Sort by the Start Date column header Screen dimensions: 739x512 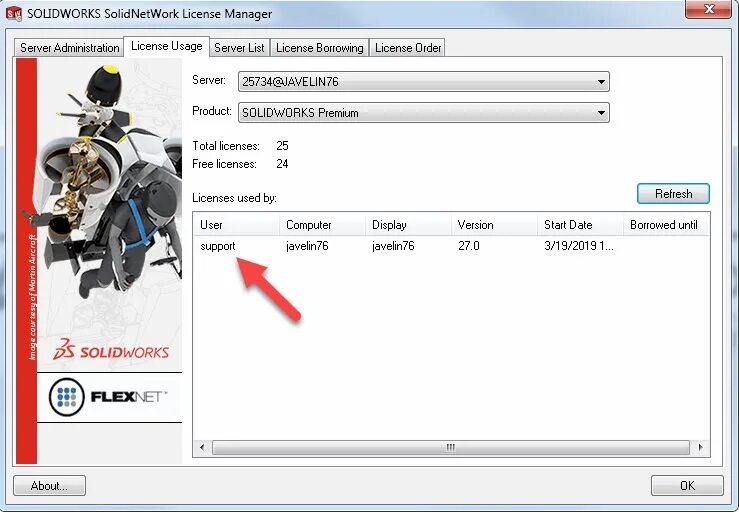580,225
